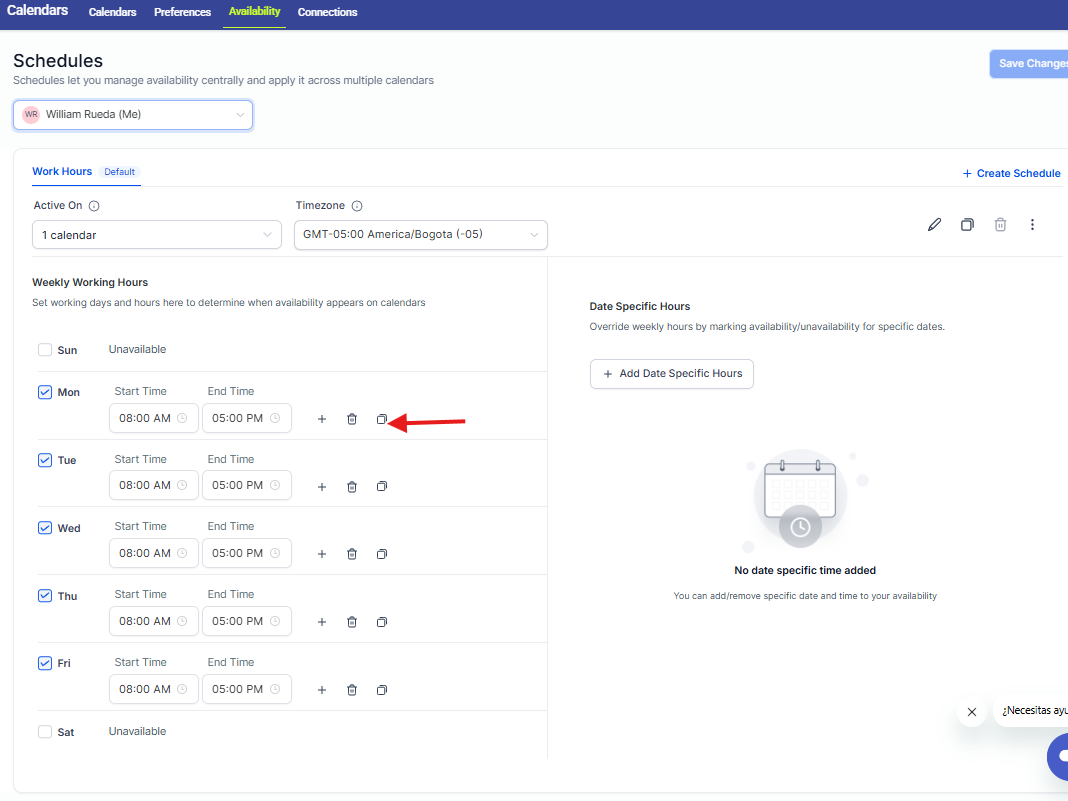Click the info icon beside Timezone
Viewport: 1068px width, 801px height.
(x=357, y=206)
